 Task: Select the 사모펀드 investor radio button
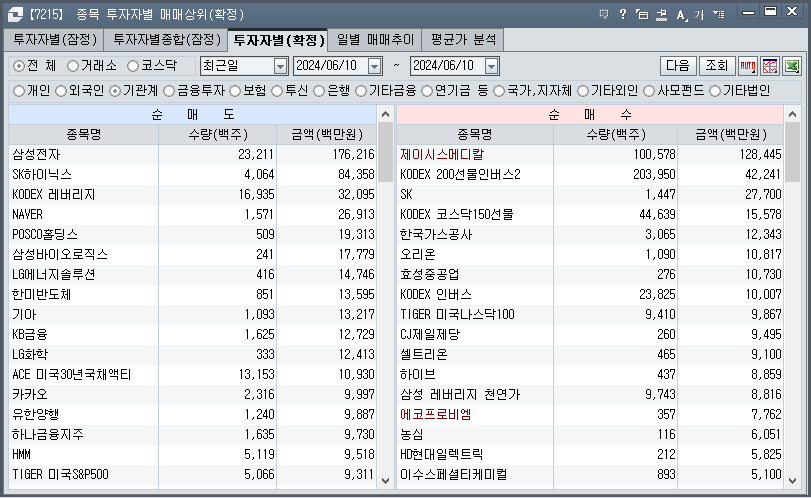[x=649, y=91]
